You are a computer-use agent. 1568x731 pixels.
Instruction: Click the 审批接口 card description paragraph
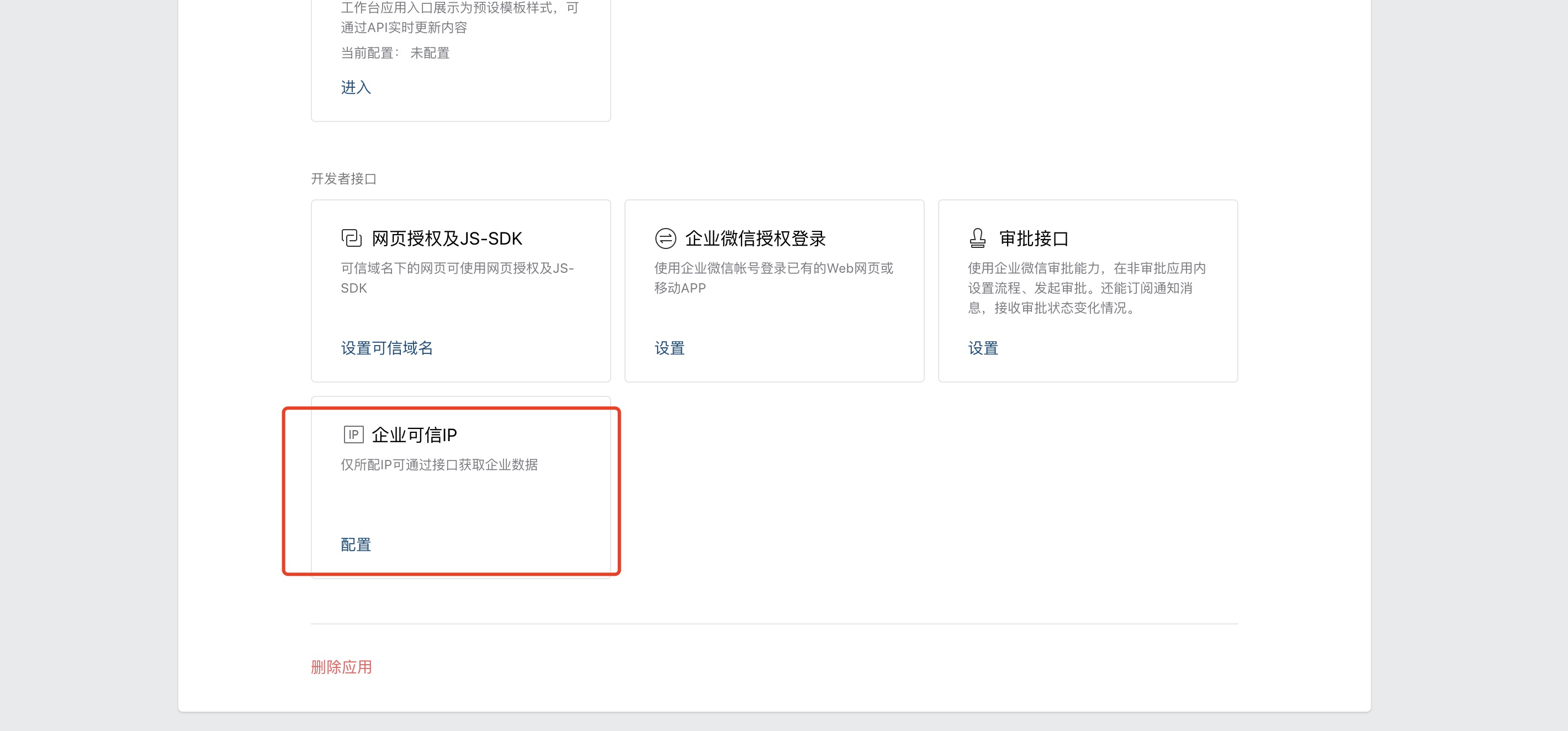coord(1086,288)
